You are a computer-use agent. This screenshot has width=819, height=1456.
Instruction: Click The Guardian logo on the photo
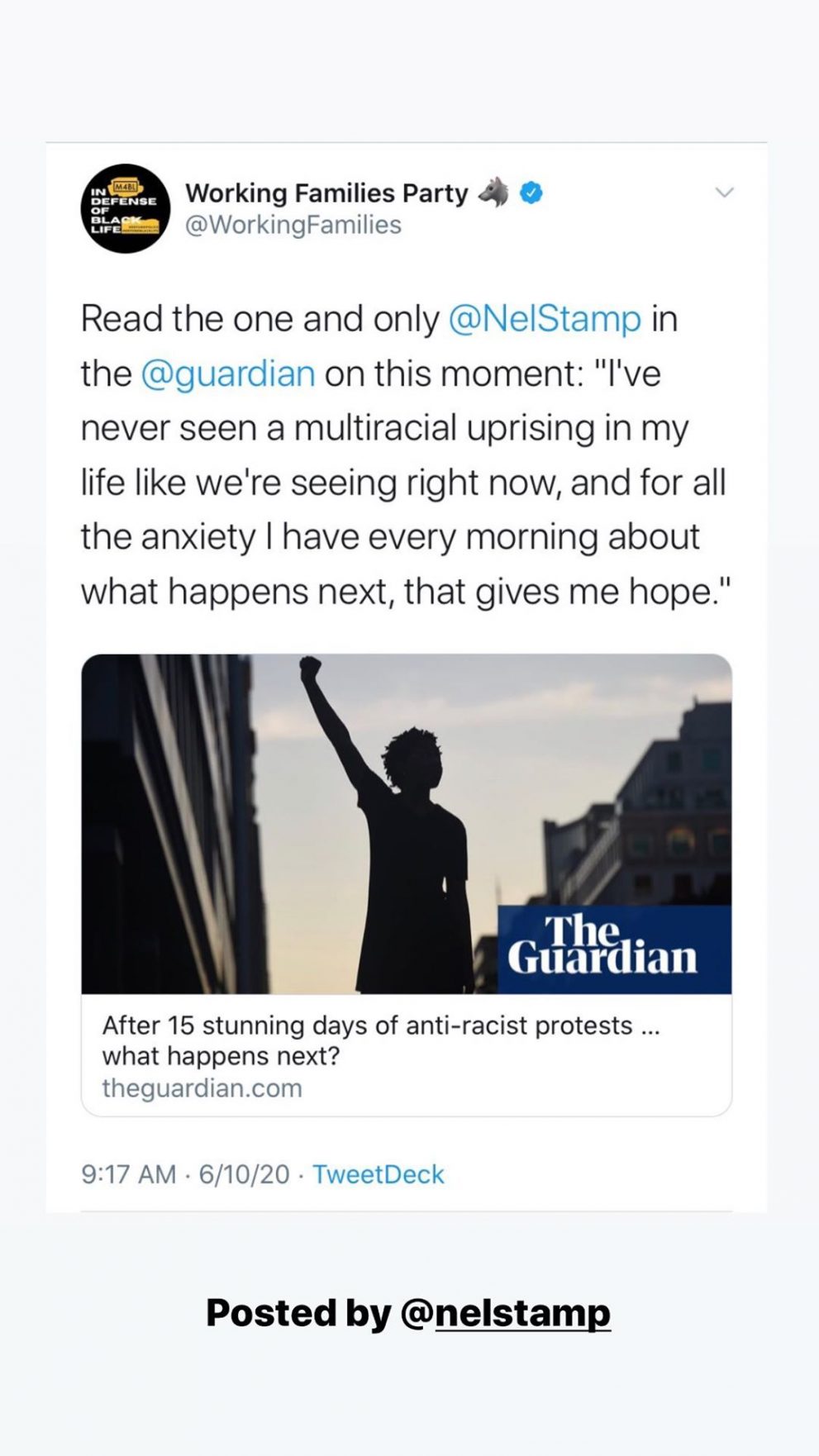(602, 948)
